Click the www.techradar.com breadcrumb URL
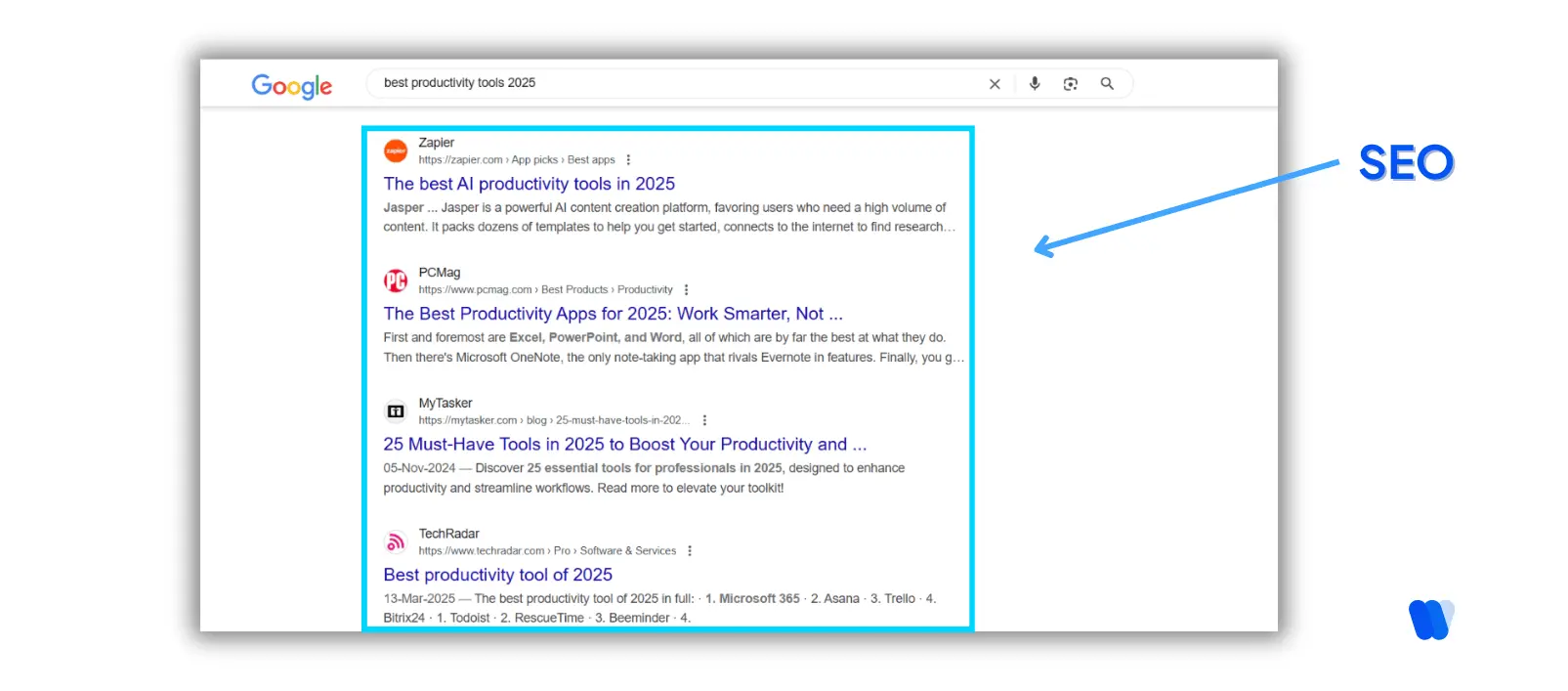Viewport: 1568px width, 691px height. pos(547,551)
